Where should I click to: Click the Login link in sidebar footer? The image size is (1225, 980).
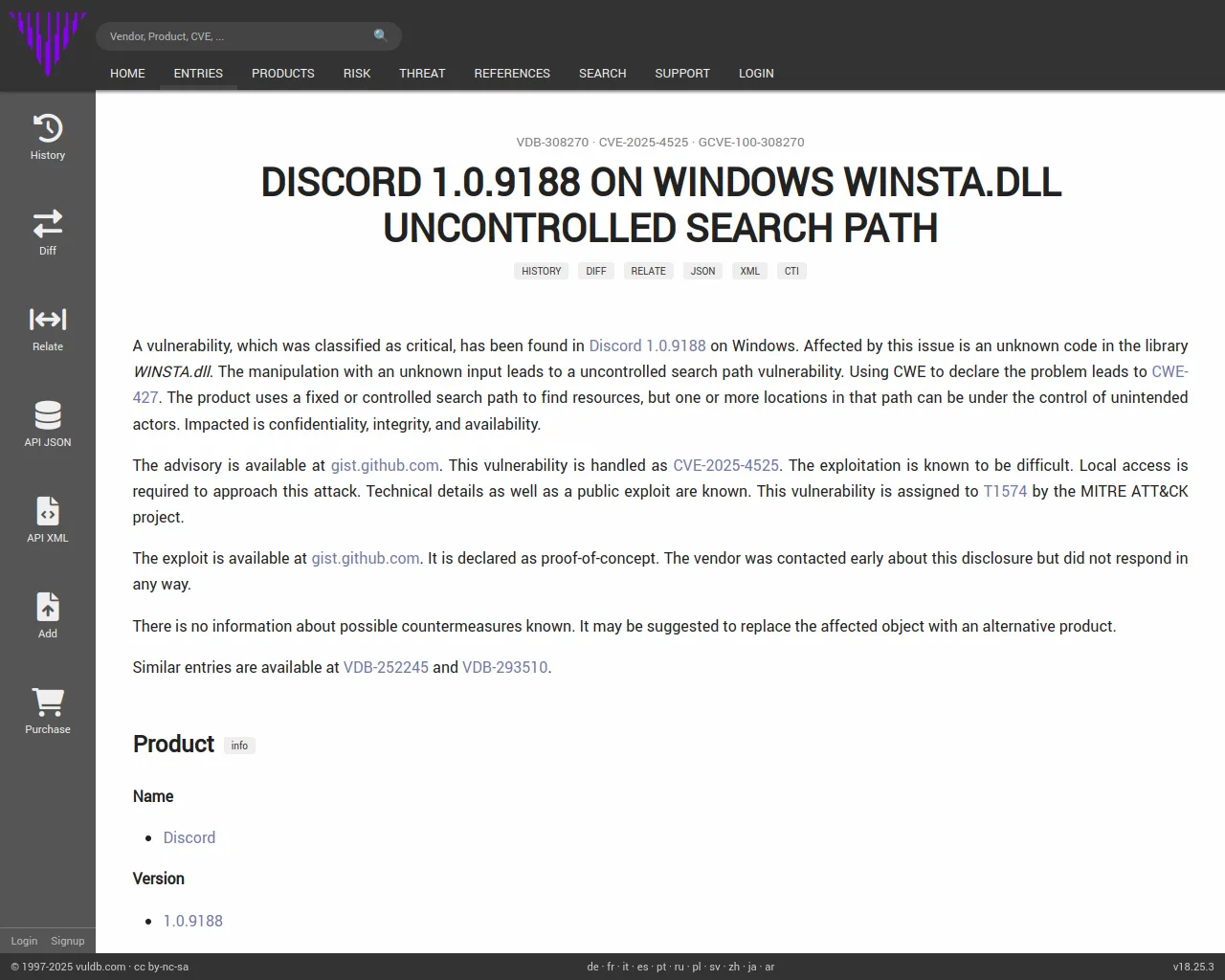[24, 941]
